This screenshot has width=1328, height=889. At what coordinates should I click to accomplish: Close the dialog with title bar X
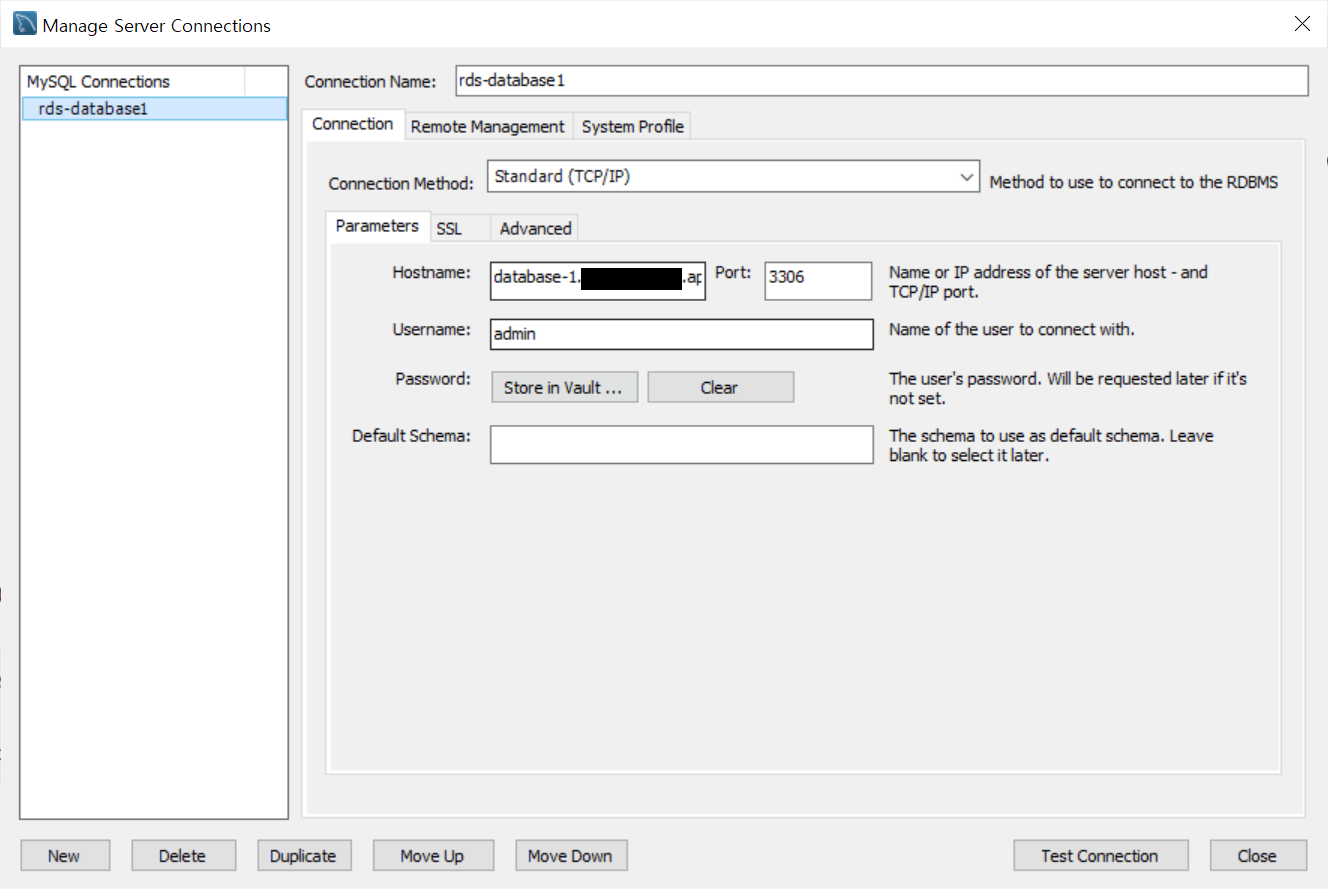[x=1302, y=24]
